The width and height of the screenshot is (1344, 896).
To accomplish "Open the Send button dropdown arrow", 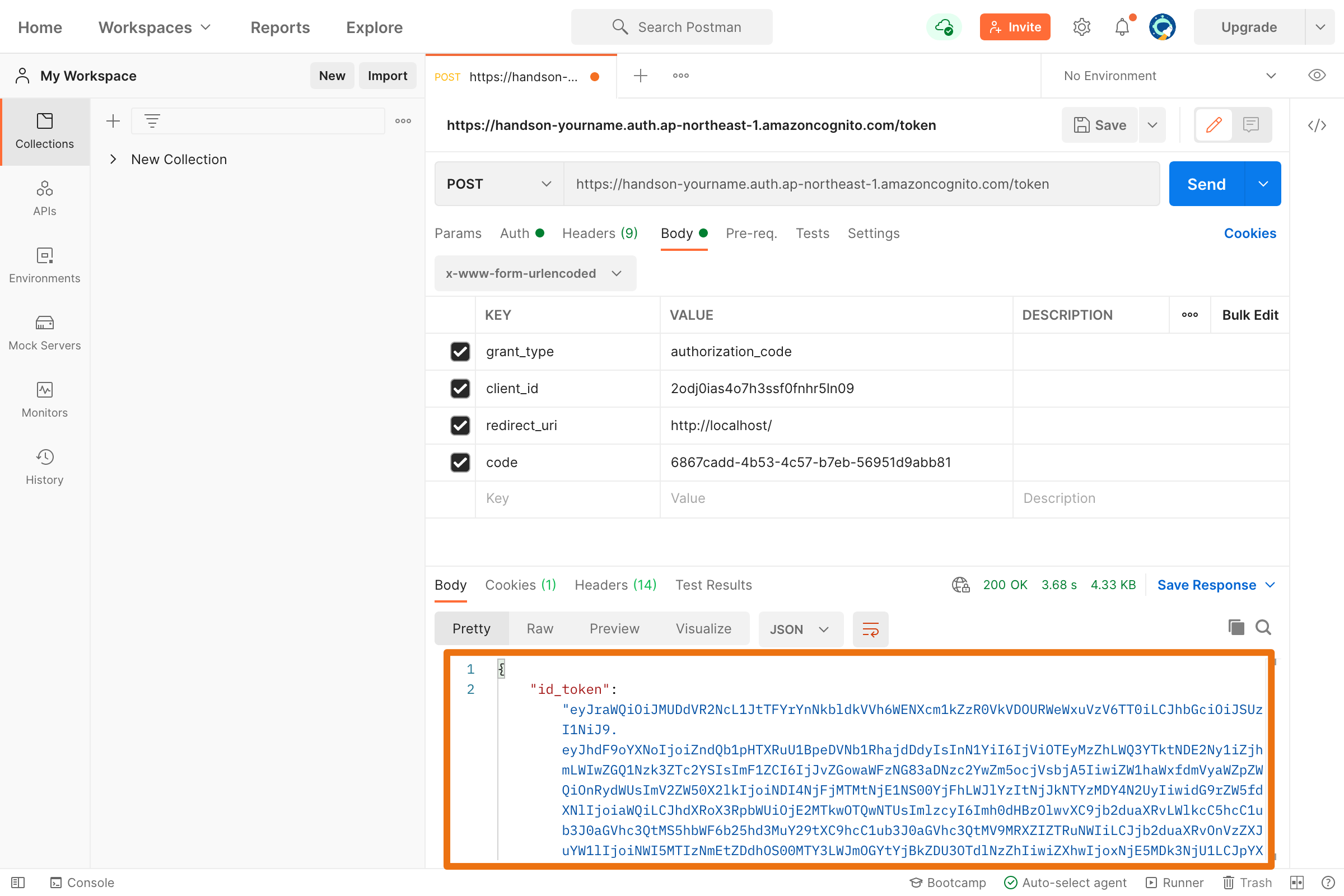I will (x=1263, y=184).
